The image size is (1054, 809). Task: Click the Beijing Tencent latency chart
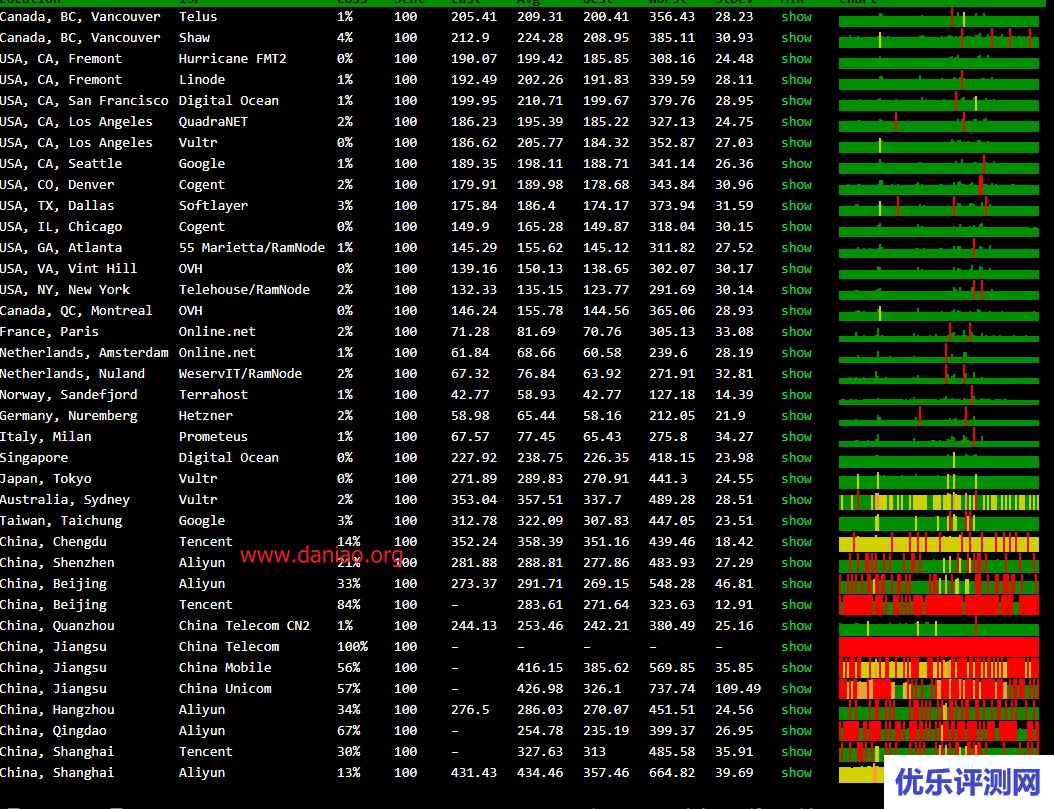click(939, 605)
